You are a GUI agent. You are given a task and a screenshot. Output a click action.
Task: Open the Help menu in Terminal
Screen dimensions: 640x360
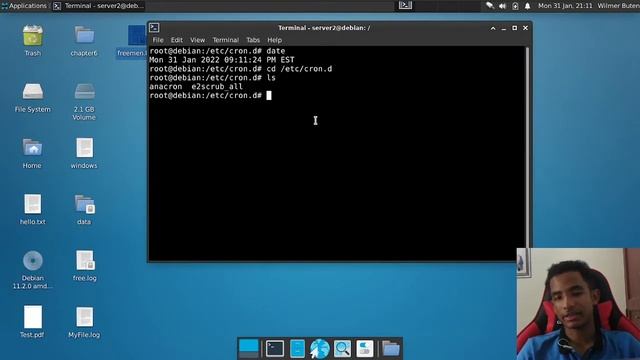pyautogui.click(x=274, y=40)
